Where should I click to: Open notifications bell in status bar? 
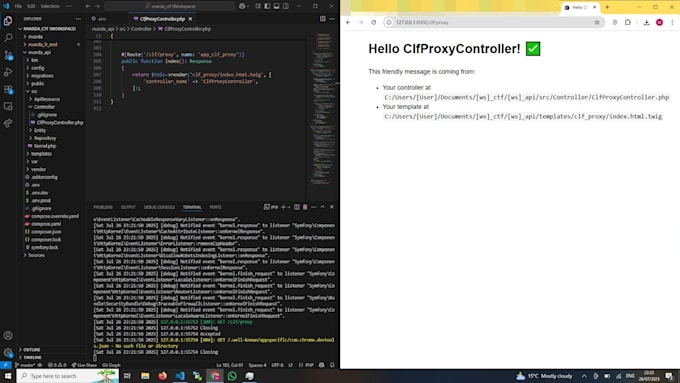[x=332, y=365]
